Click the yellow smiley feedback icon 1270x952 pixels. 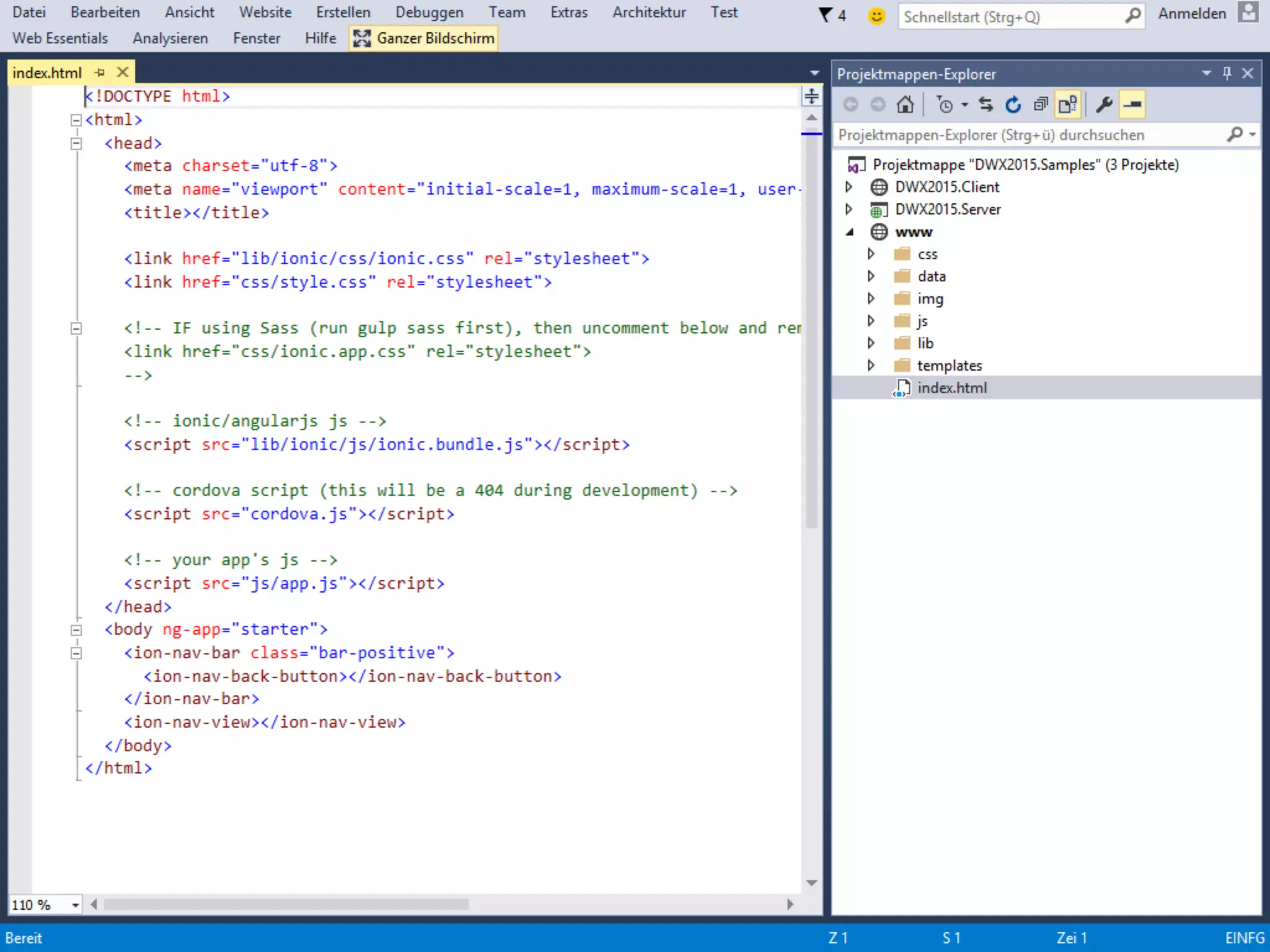coord(876,15)
